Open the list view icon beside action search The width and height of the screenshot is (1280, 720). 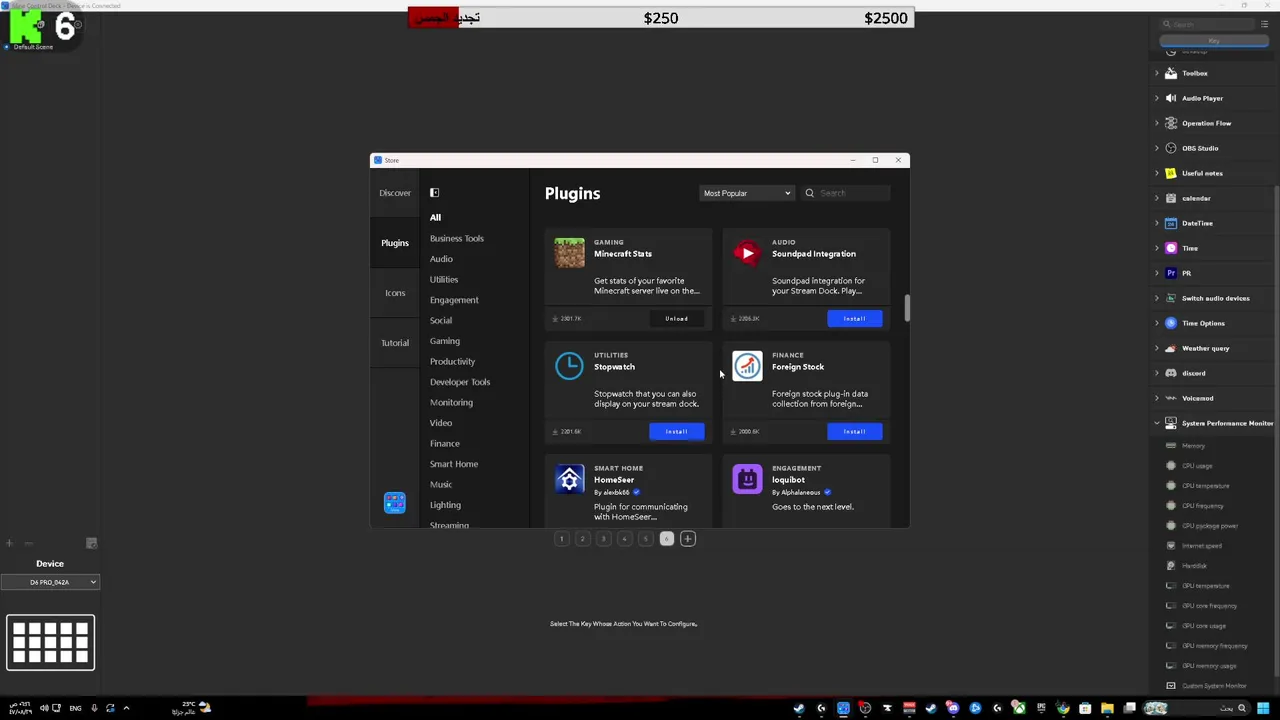(1265, 24)
